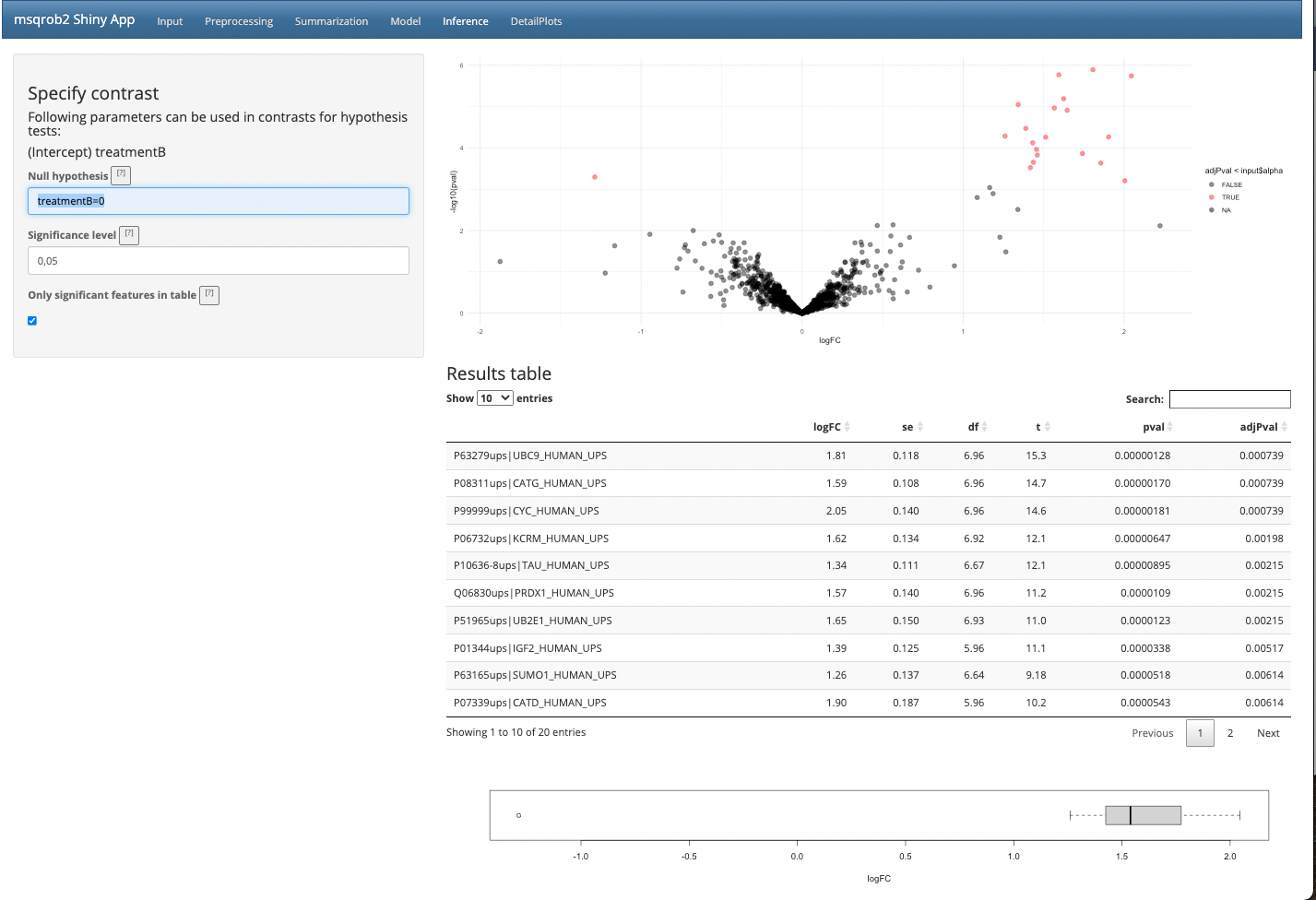The width and height of the screenshot is (1316, 900).
Task: Click the Significance level input field
Action: [219, 261]
